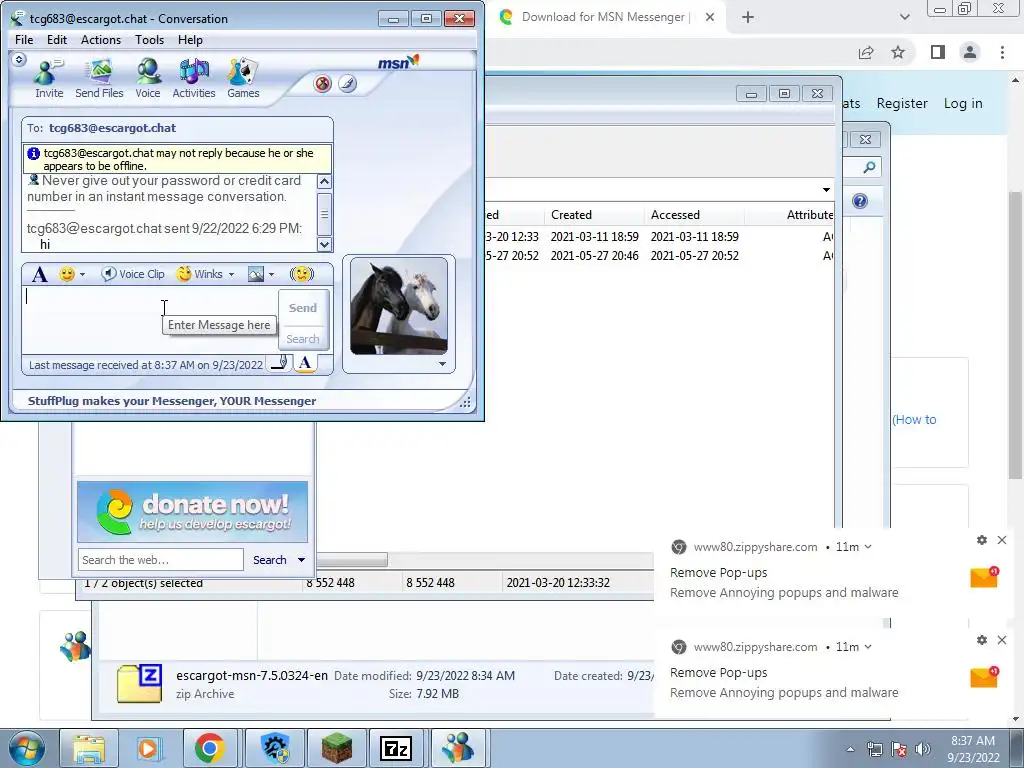This screenshot has height=768, width=1024.
Task: Click the search magnifier in background window
Action: click(x=869, y=168)
